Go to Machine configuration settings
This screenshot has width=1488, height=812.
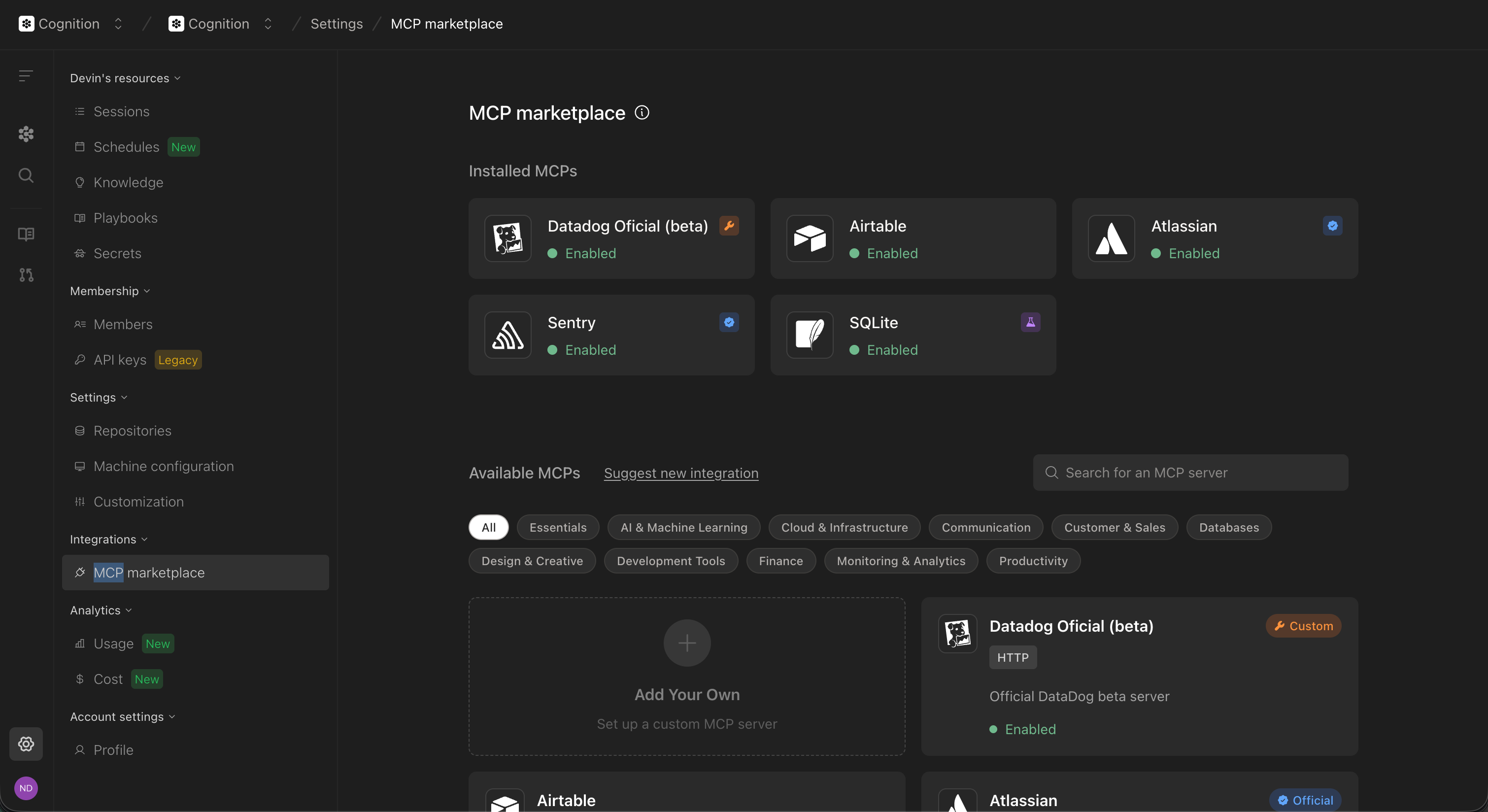pyautogui.click(x=164, y=466)
